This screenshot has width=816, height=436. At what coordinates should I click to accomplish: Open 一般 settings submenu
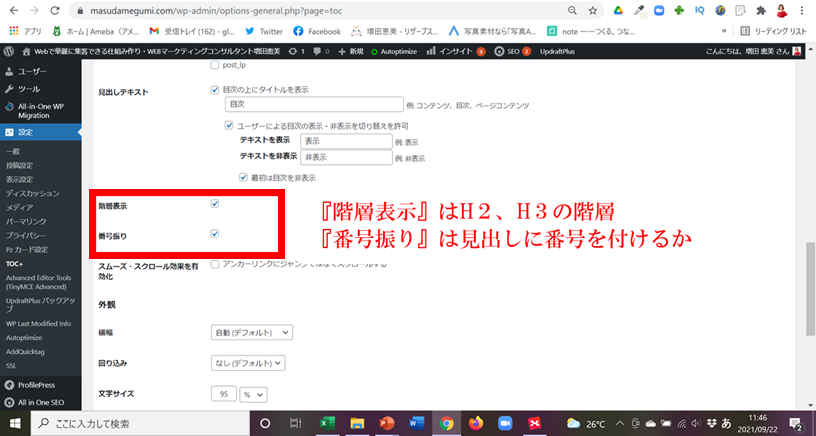13,151
